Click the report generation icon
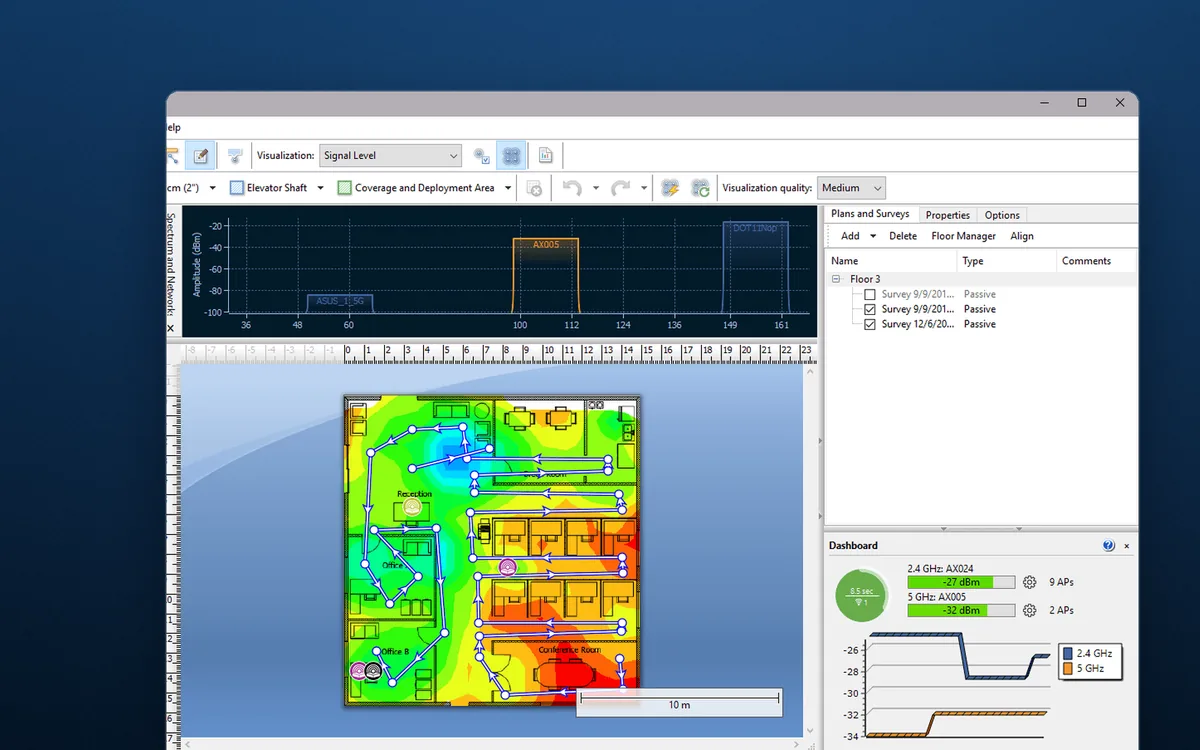Viewport: 1200px width, 750px height. pyautogui.click(x=546, y=156)
